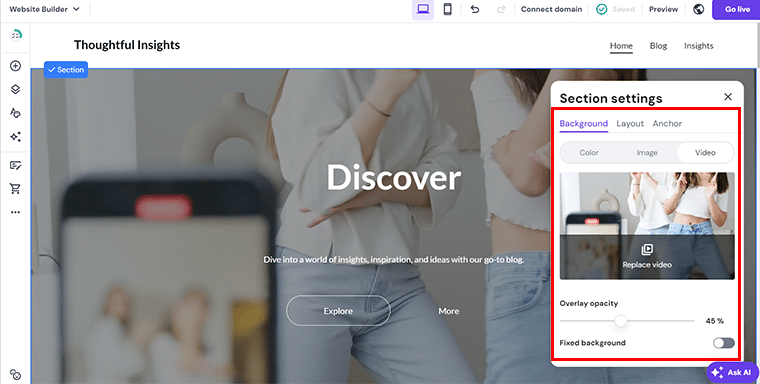The image size is (760, 384).
Task: Open the online store cart icon
Action: pyautogui.click(x=16, y=189)
